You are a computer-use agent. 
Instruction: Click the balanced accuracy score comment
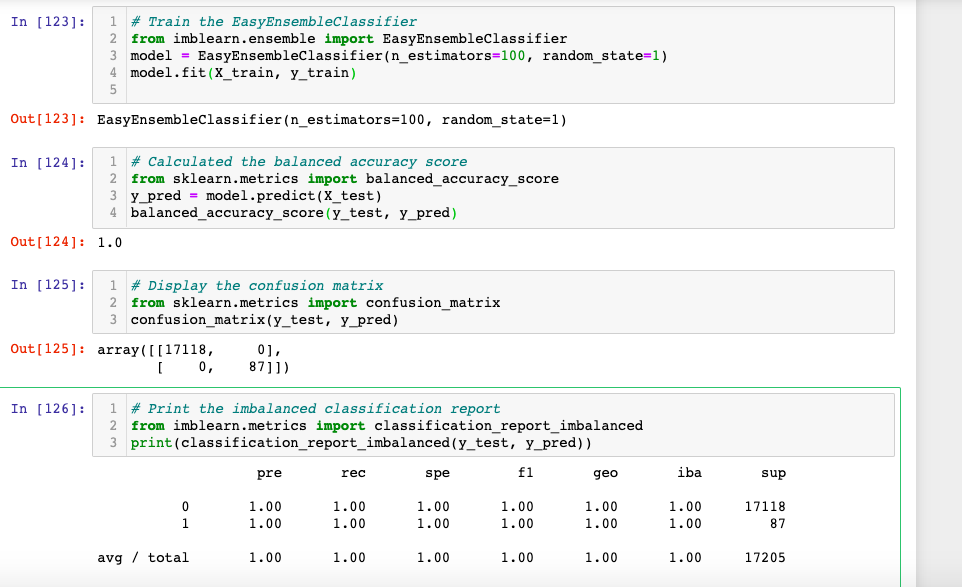click(299, 162)
